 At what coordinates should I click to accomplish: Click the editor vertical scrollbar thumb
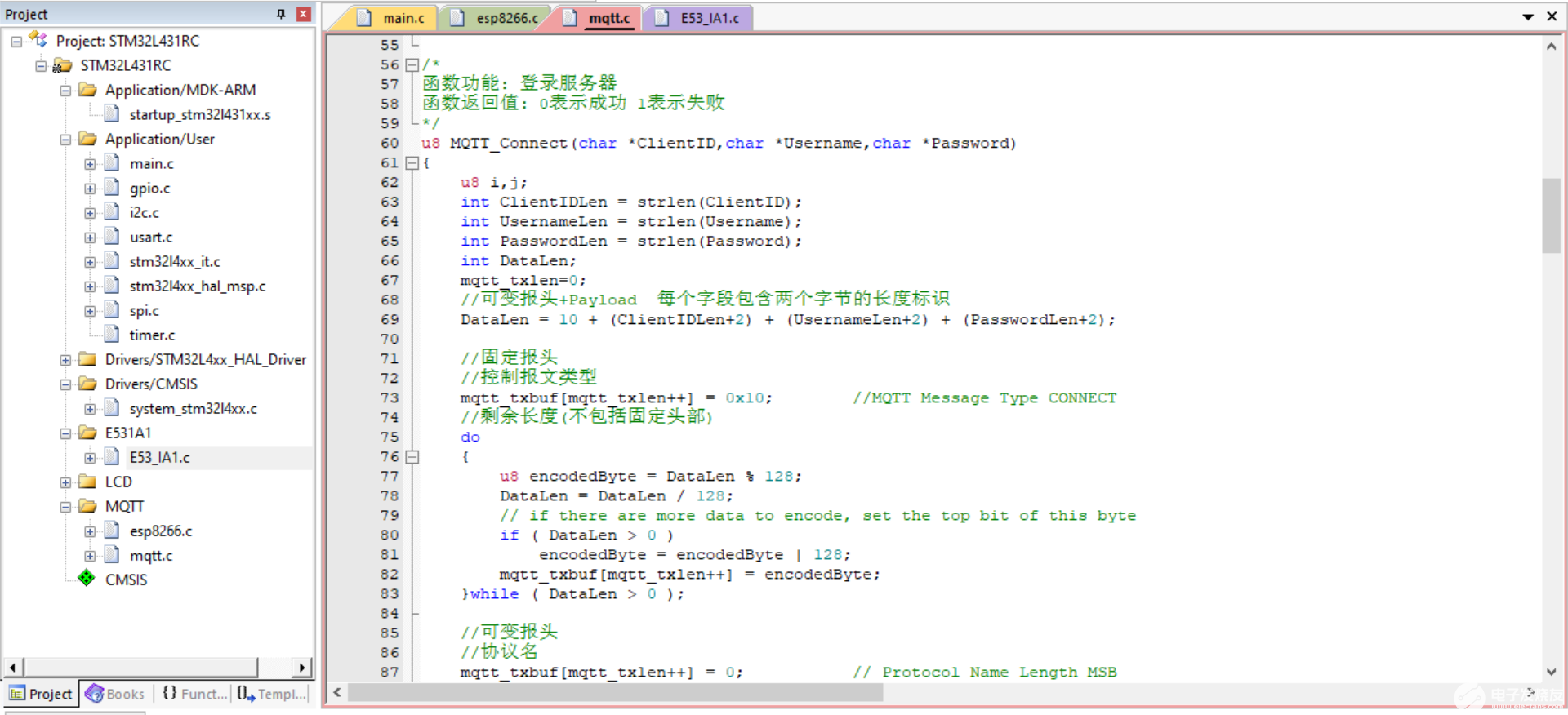pos(1551,215)
